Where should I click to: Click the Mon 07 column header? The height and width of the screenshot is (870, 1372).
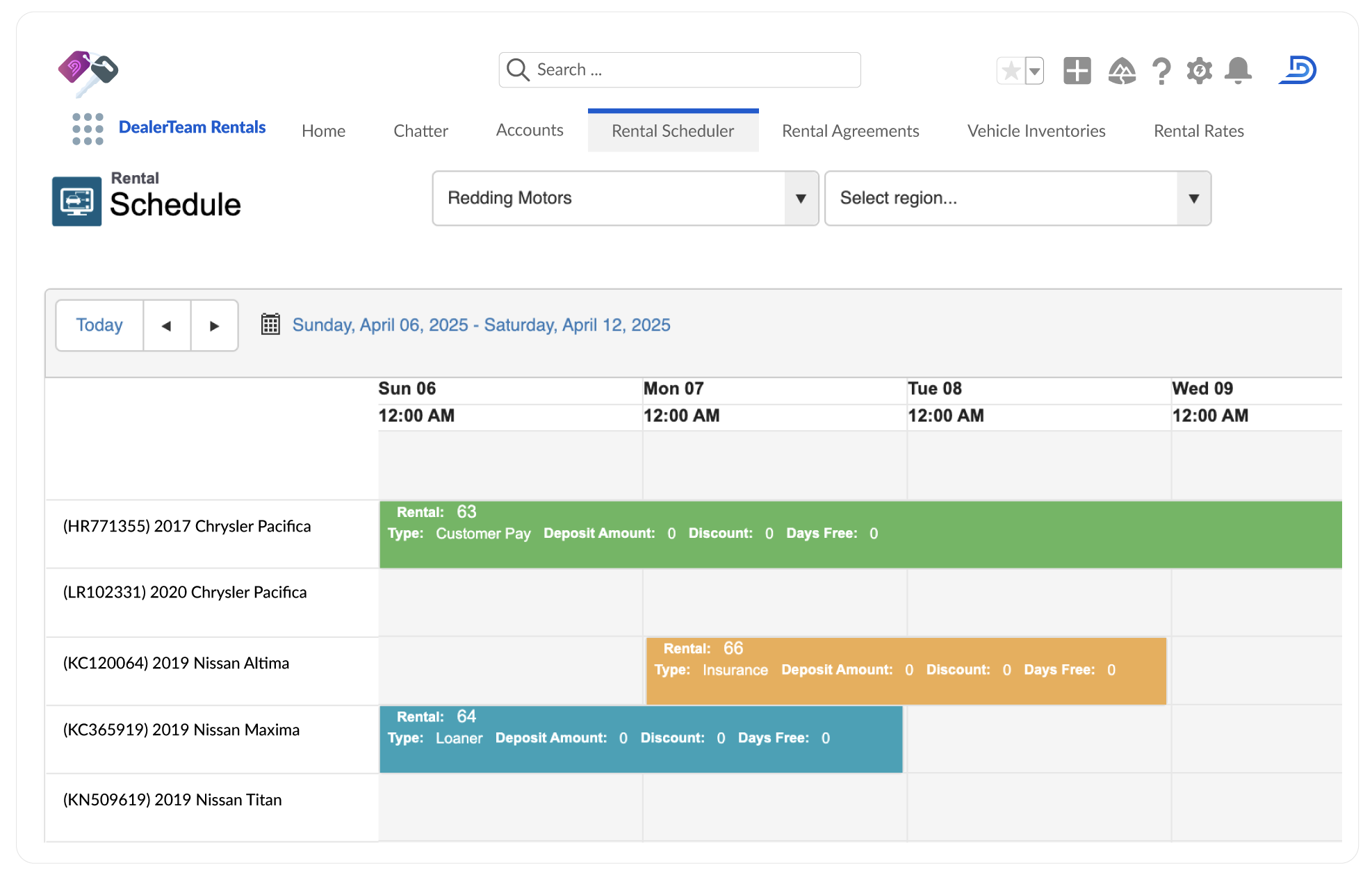[x=673, y=388]
